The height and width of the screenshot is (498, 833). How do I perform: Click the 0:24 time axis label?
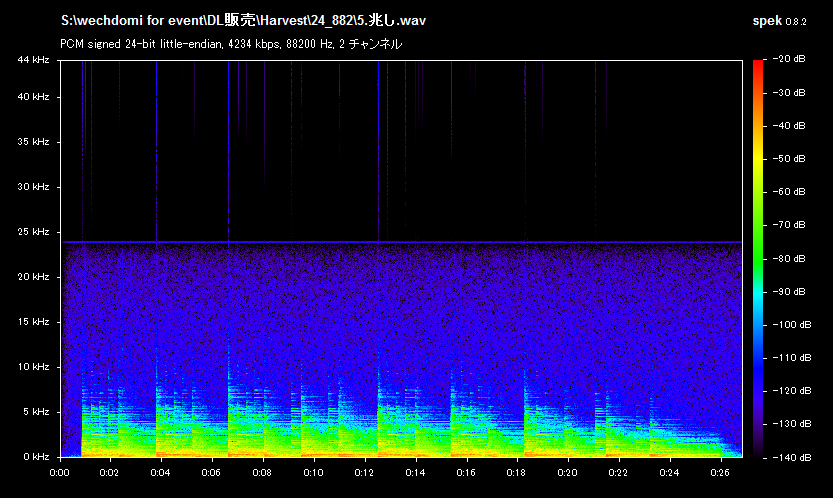(x=669, y=473)
